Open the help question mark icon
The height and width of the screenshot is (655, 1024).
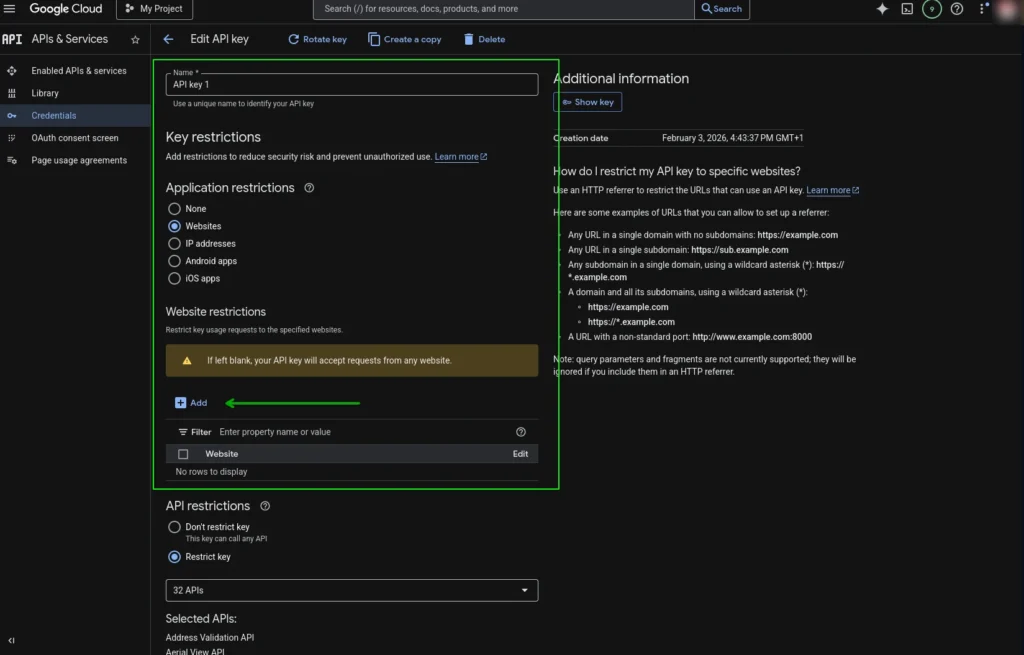pos(957,9)
